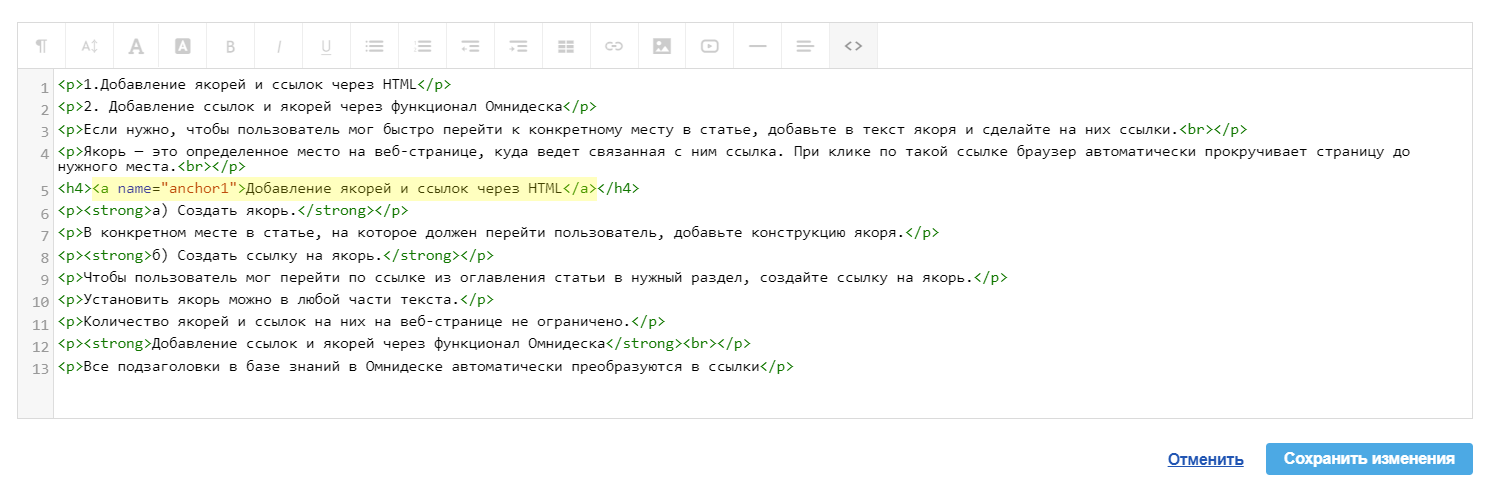Insert a table via table icon
The image size is (1489, 486).
(566, 46)
